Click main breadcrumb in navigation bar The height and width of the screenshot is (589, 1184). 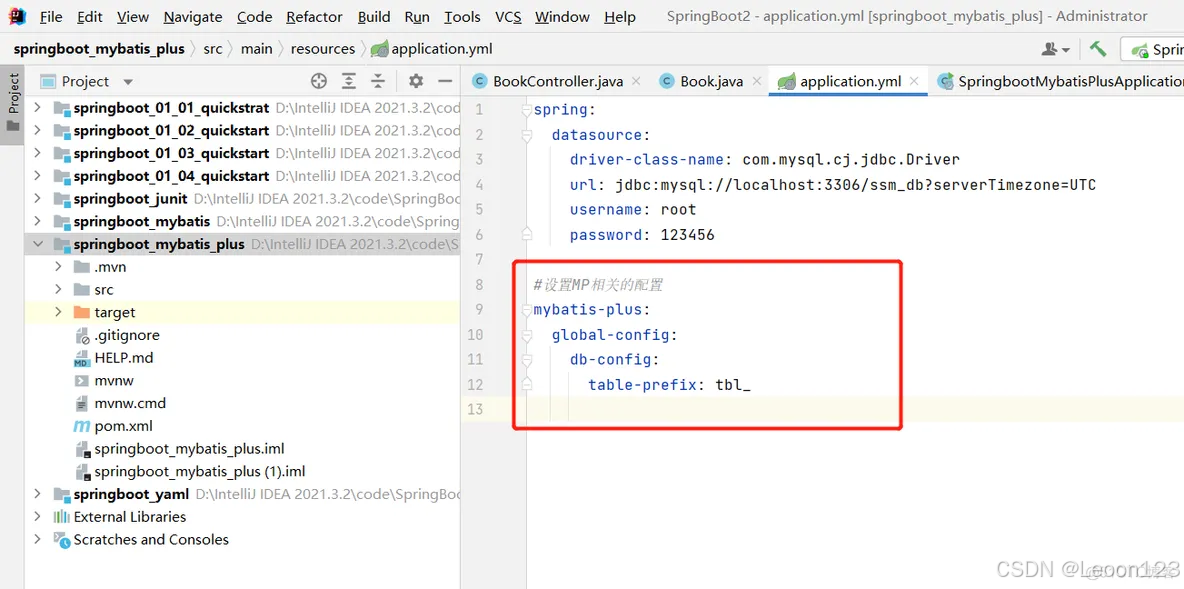pos(257,49)
